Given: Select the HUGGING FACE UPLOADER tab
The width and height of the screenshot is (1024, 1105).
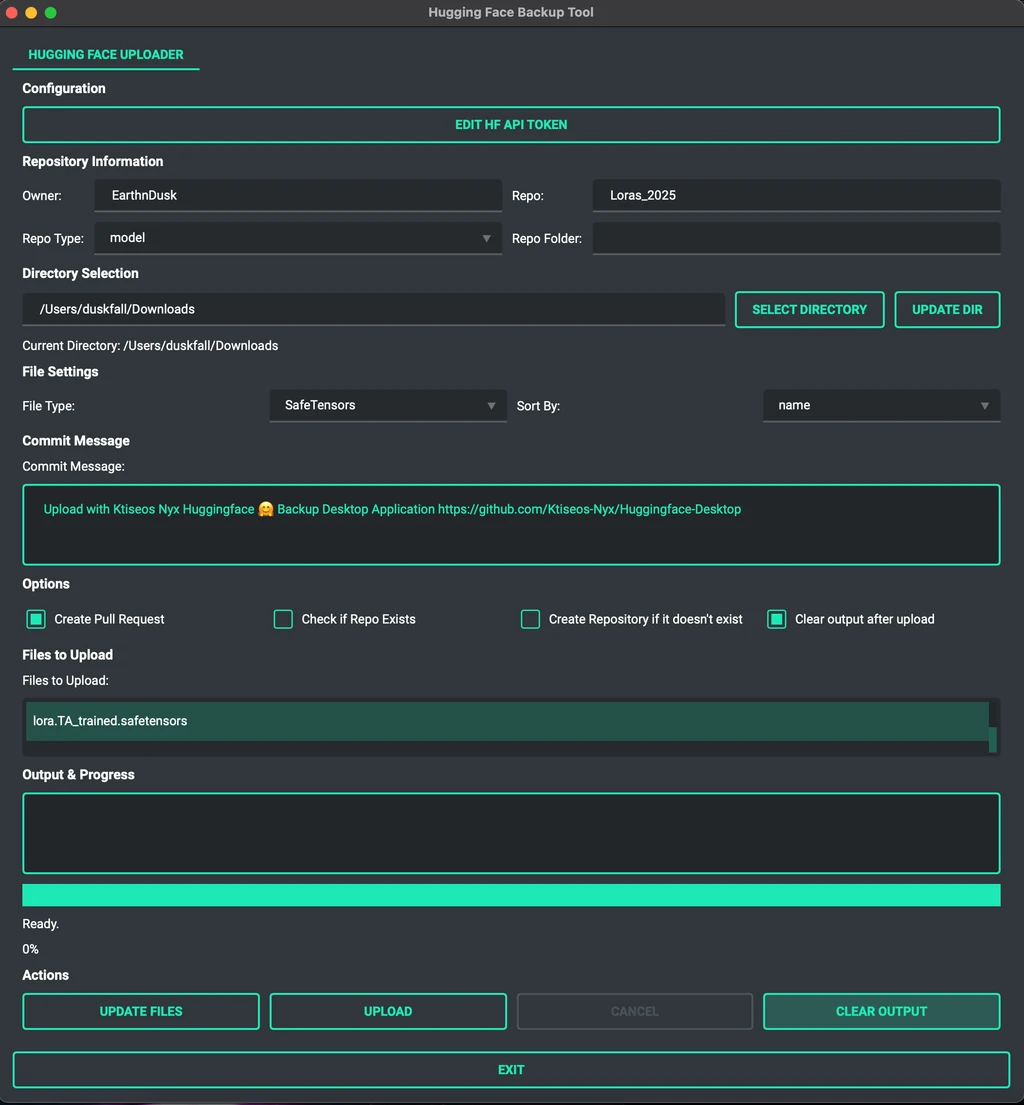Looking at the screenshot, I should pyautogui.click(x=105, y=55).
